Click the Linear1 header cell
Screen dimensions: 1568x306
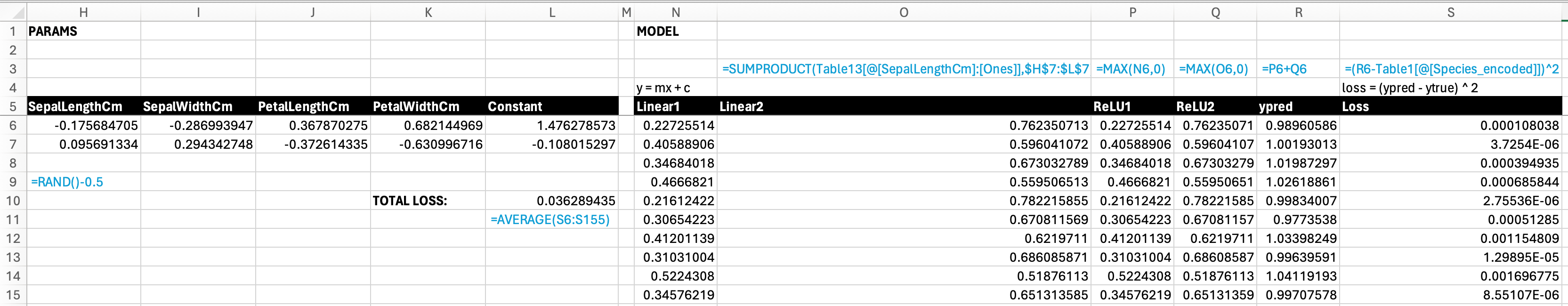pyautogui.click(x=676, y=106)
